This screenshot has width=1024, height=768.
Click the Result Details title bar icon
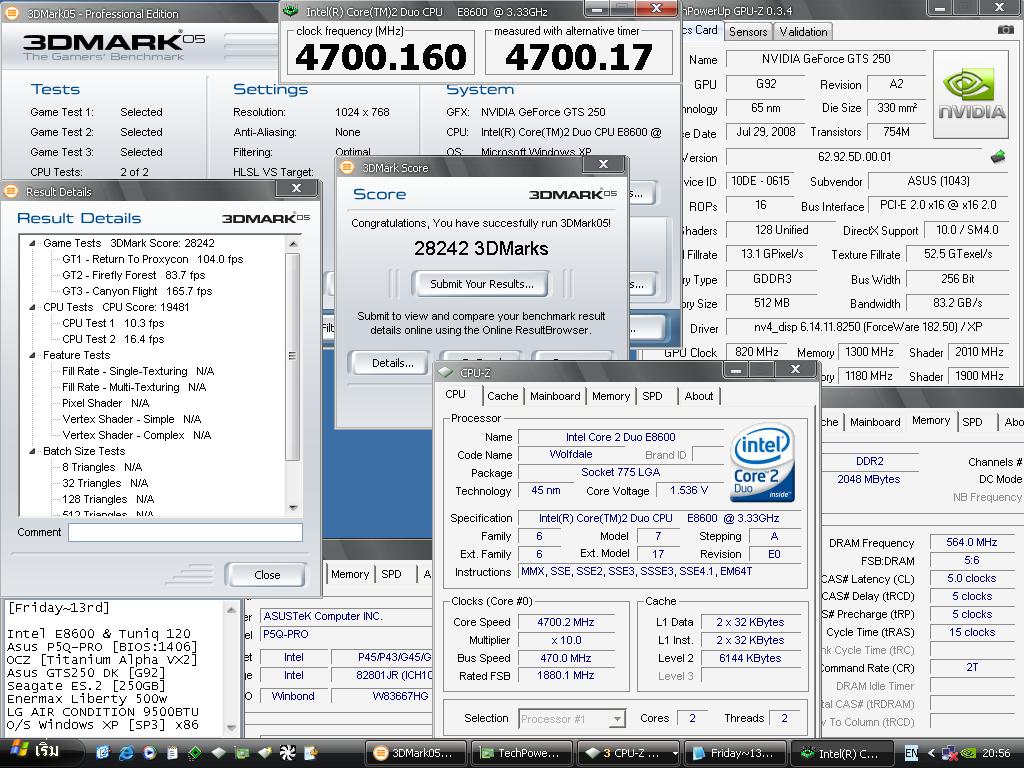10,191
